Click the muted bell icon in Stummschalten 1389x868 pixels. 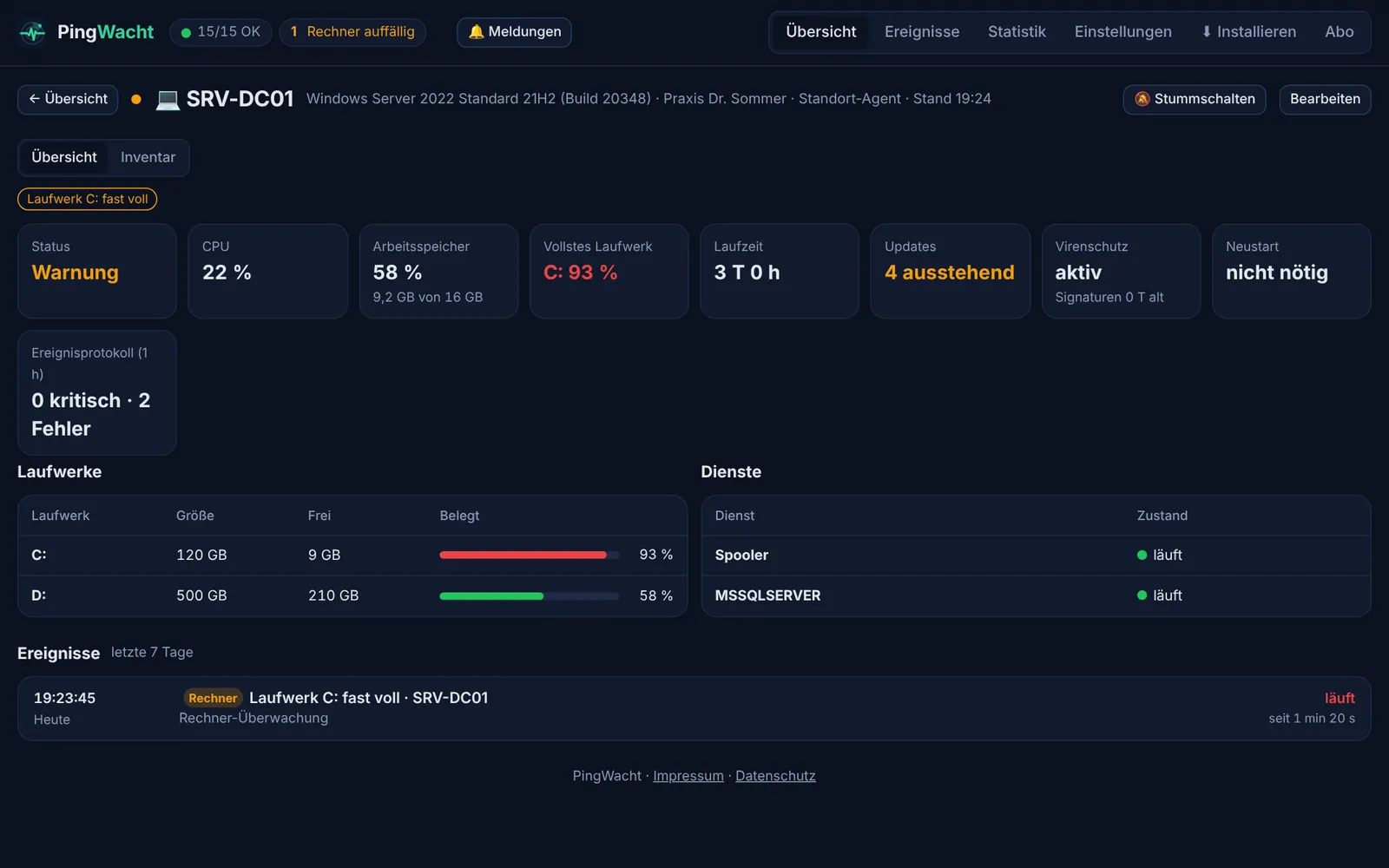pos(1142,99)
